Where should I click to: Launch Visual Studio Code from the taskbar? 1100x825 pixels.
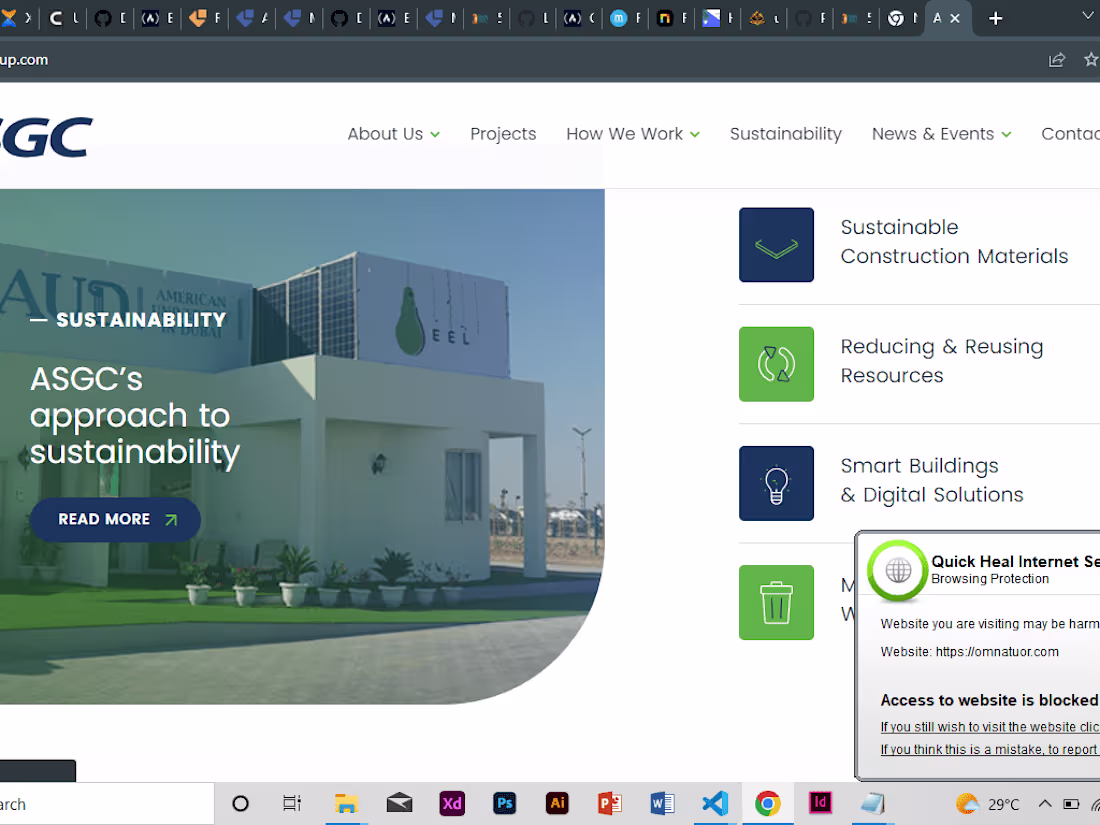[x=715, y=803]
